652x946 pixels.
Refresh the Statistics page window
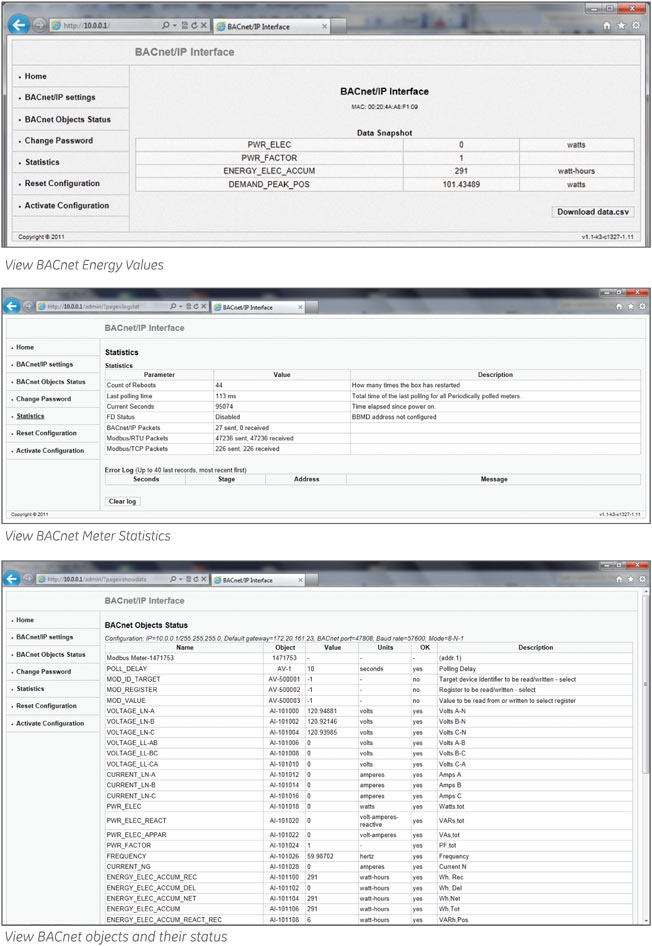[195, 306]
